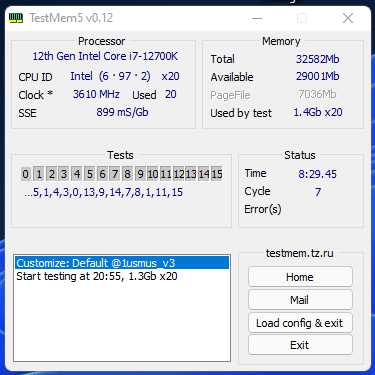Click the SSE speed 899 mS/Gb

pos(122,112)
